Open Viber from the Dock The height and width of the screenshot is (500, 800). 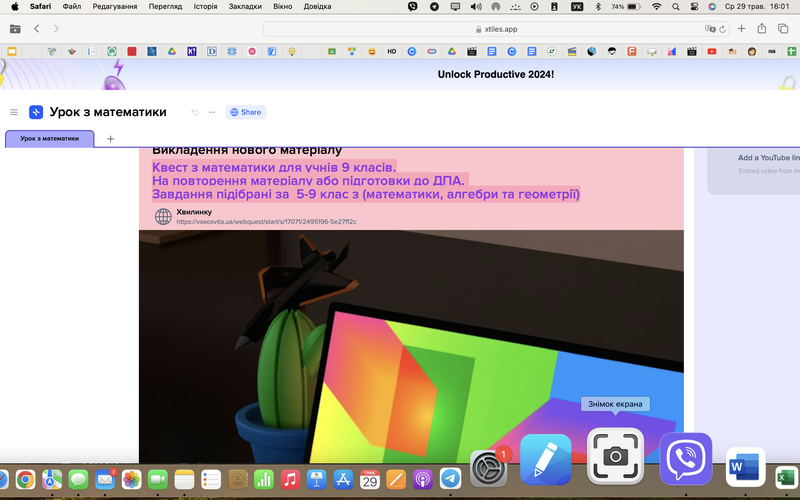click(x=686, y=459)
